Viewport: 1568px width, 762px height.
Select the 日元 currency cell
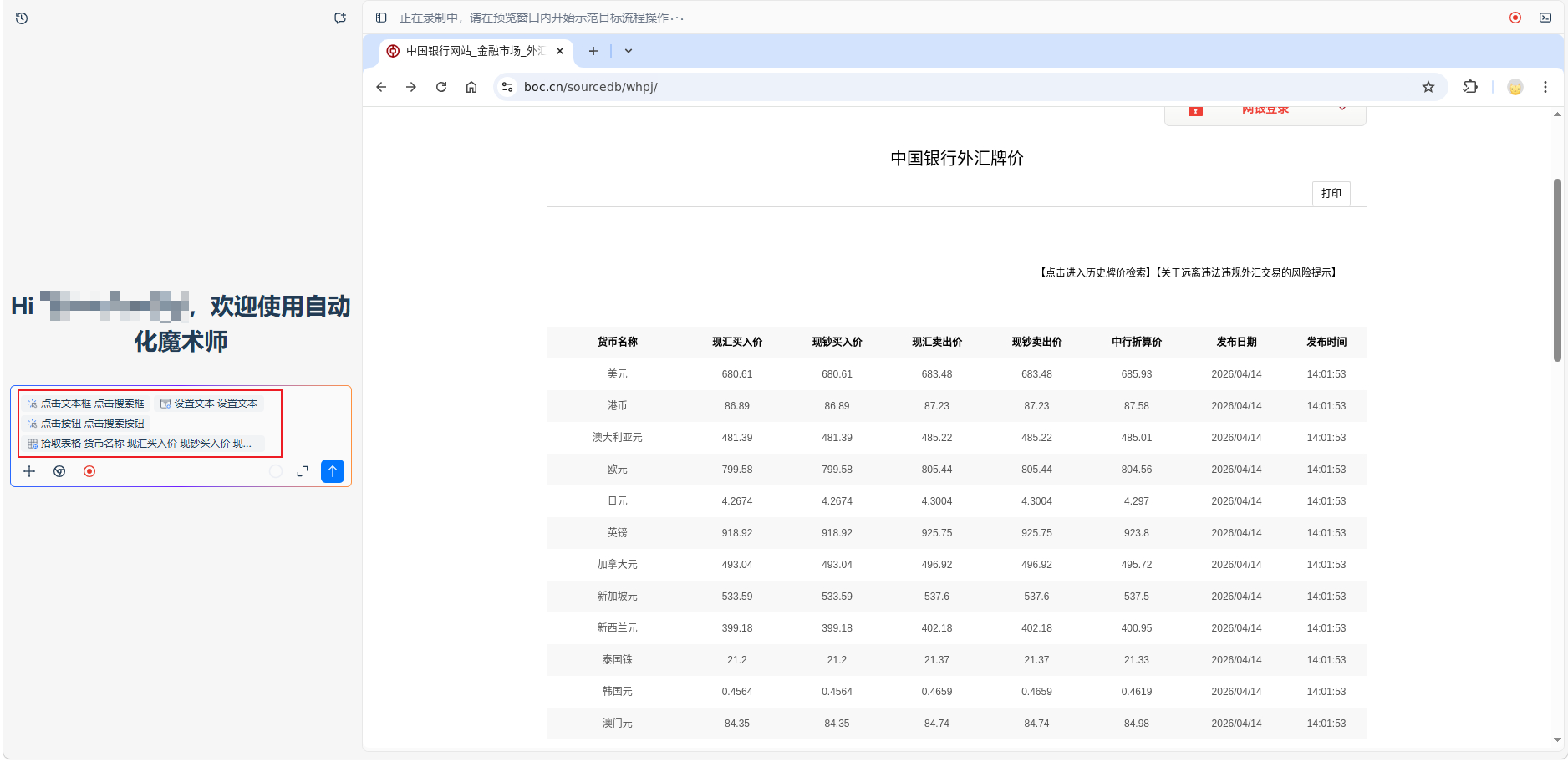pos(618,501)
